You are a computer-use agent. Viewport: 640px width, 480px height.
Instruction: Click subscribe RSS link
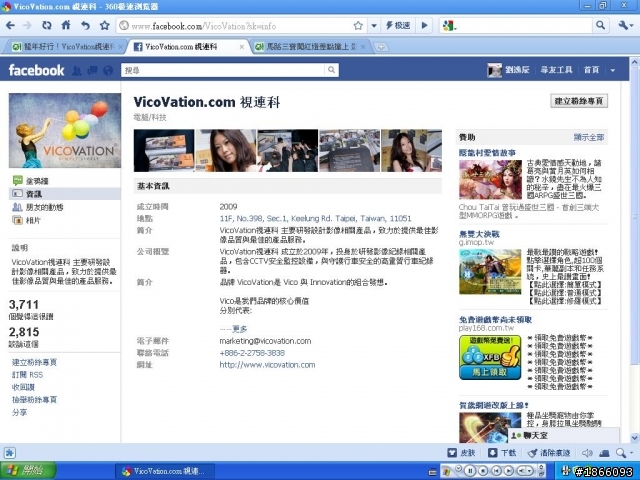pyautogui.click(x=27, y=375)
